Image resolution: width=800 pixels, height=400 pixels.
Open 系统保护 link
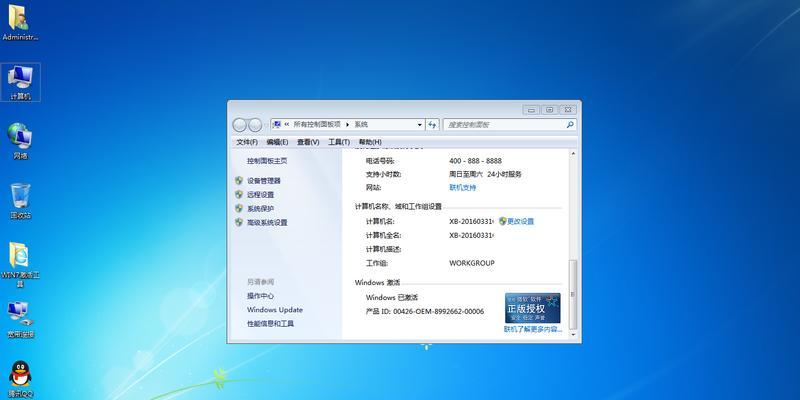click(260, 209)
